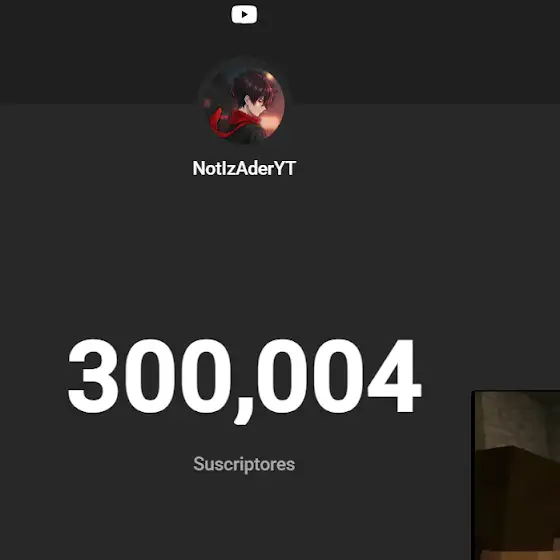Open the NotIzAderYT circular profile avatar
Image resolution: width=560 pixels, height=560 pixels.
[x=244, y=104]
